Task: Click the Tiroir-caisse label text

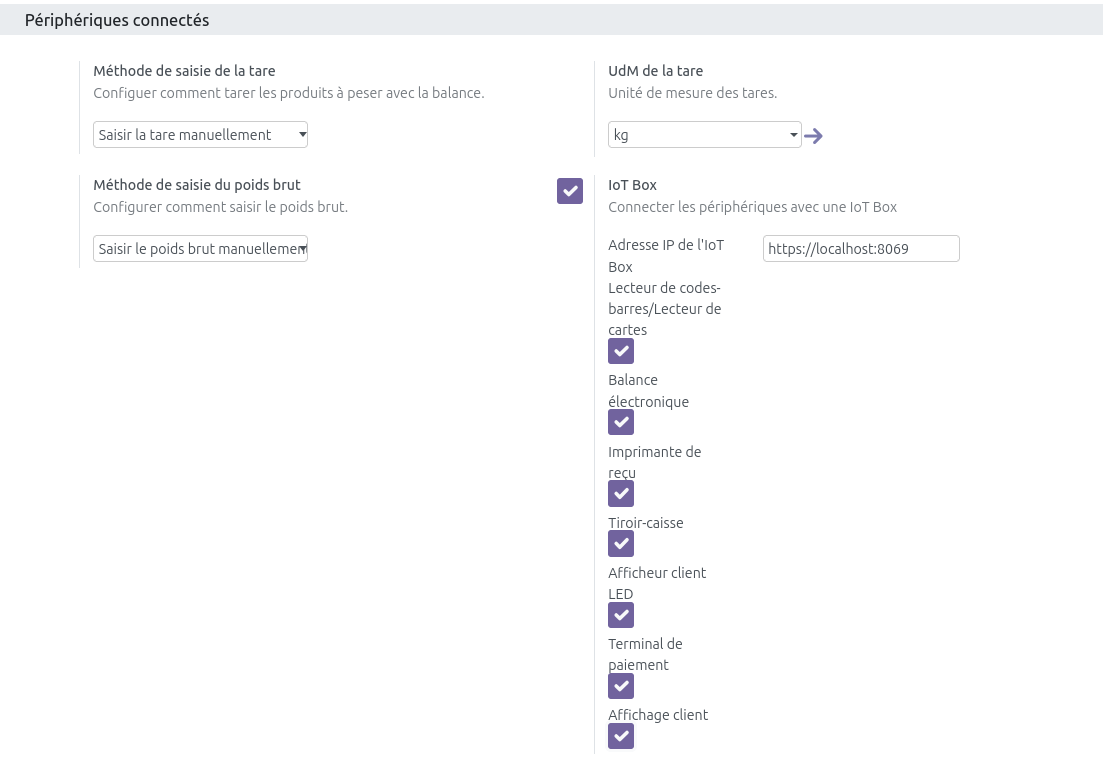Action: tap(645, 523)
